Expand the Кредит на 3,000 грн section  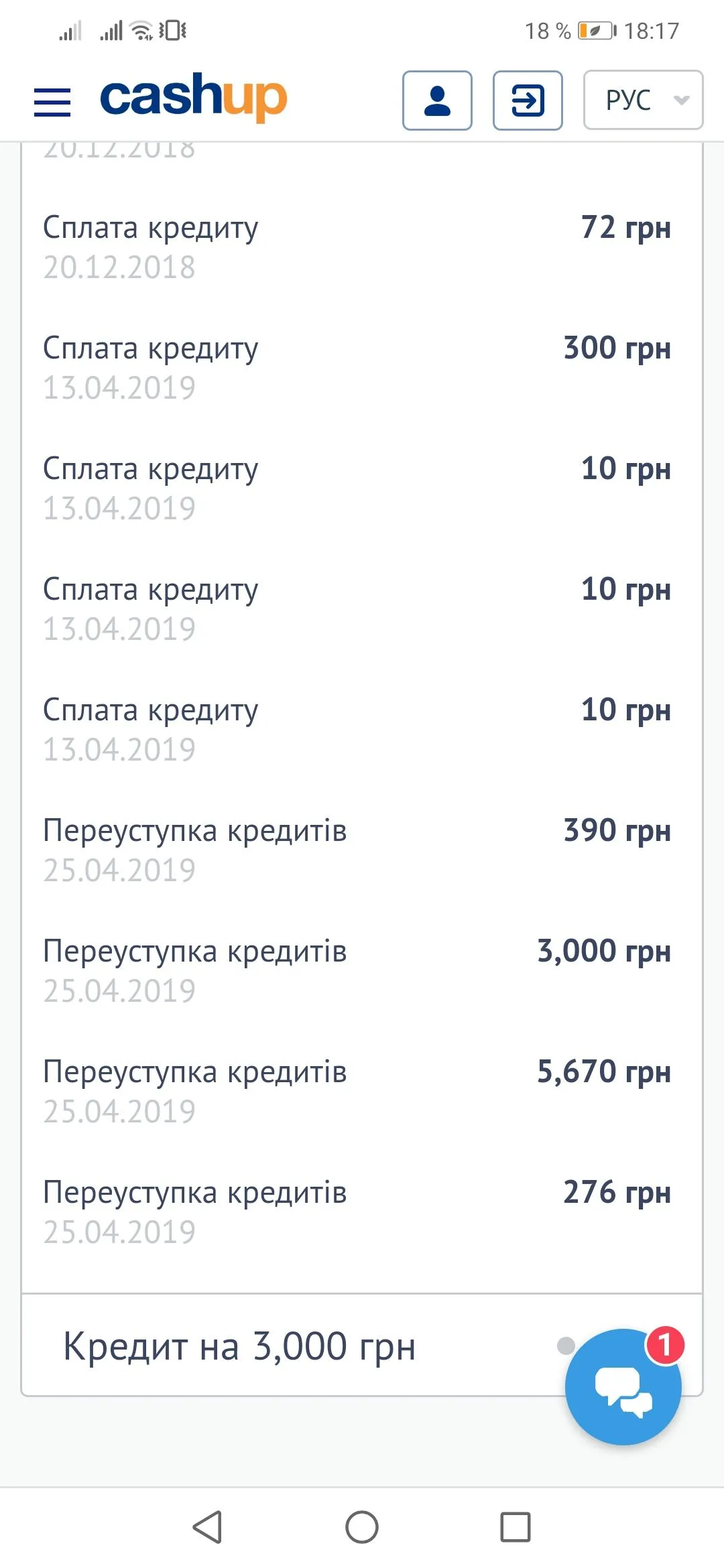[x=239, y=1346]
